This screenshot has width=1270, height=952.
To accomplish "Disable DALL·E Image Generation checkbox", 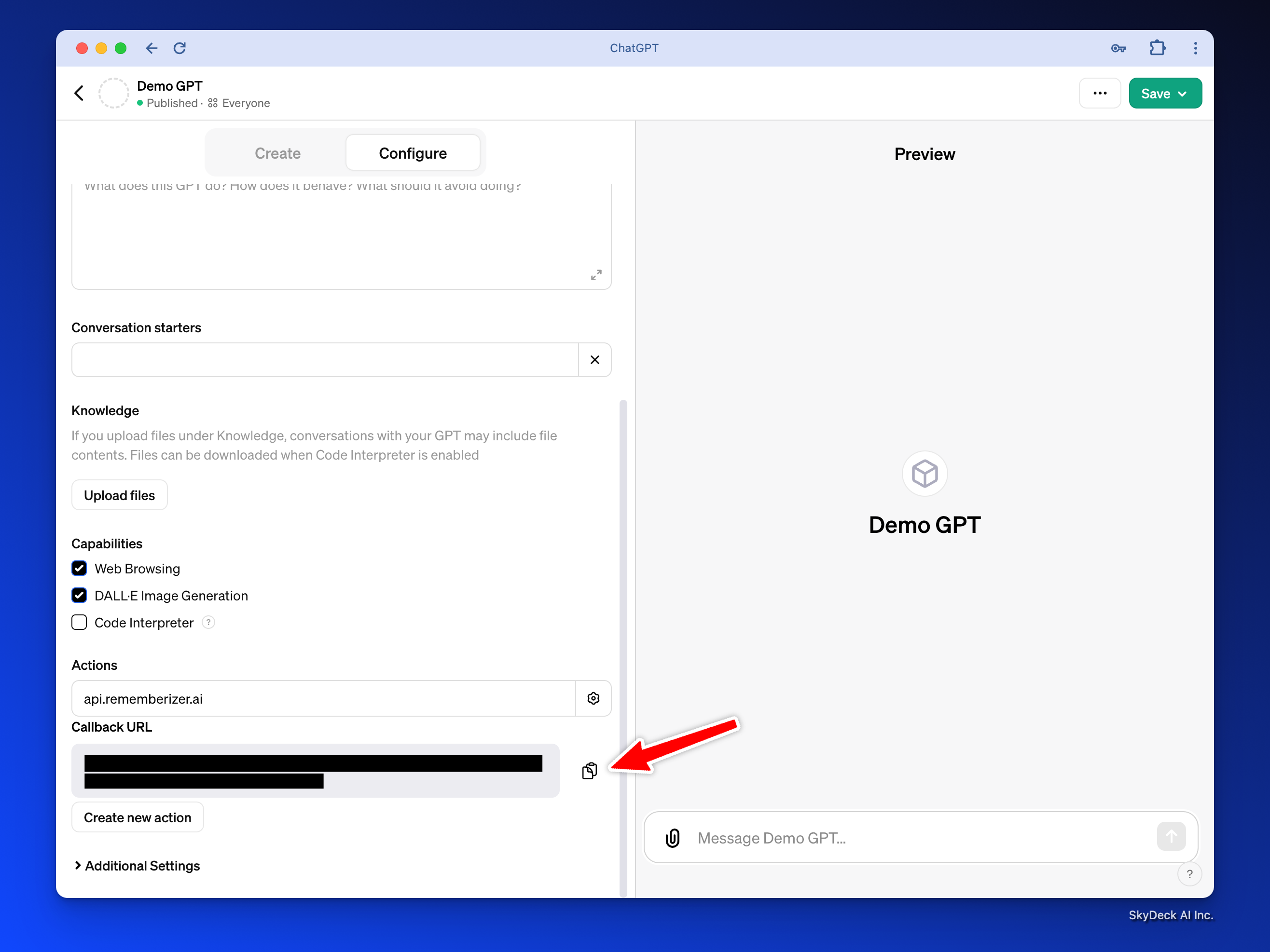I will [x=79, y=595].
